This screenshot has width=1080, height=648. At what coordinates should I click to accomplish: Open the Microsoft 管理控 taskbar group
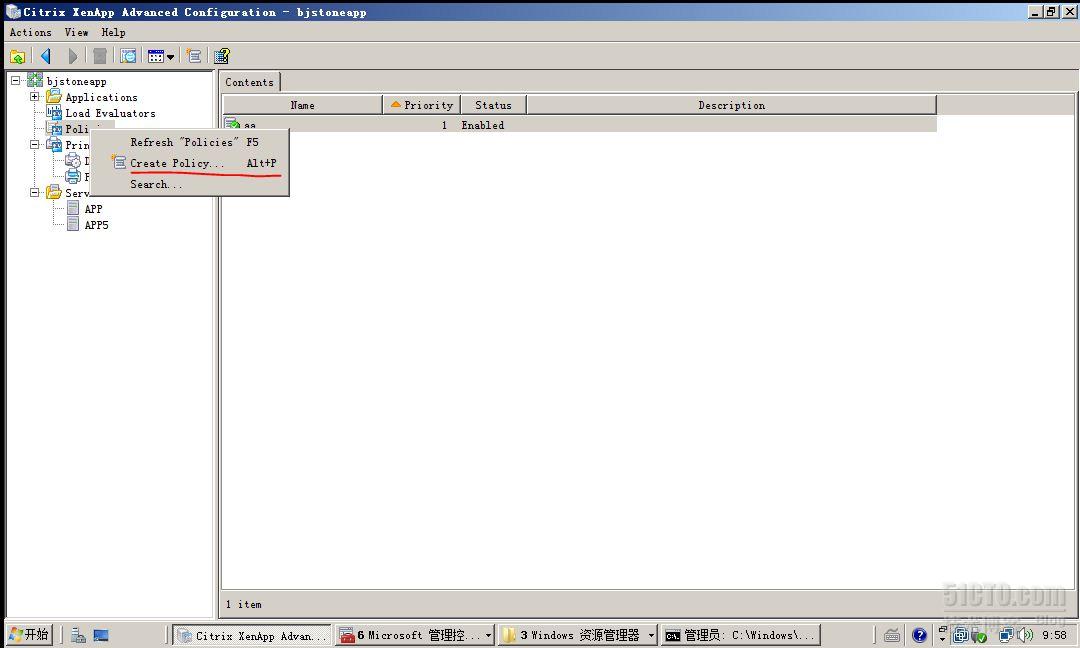click(415, 635)
